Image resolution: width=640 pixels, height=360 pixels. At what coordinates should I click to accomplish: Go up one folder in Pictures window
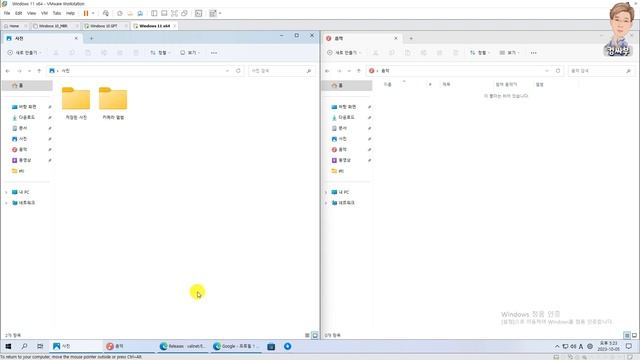point(39,71)
